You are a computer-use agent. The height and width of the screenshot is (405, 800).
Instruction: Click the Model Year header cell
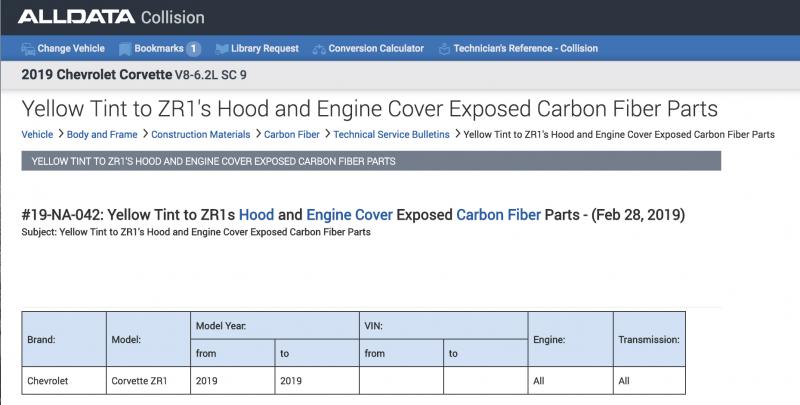point(275,325)
